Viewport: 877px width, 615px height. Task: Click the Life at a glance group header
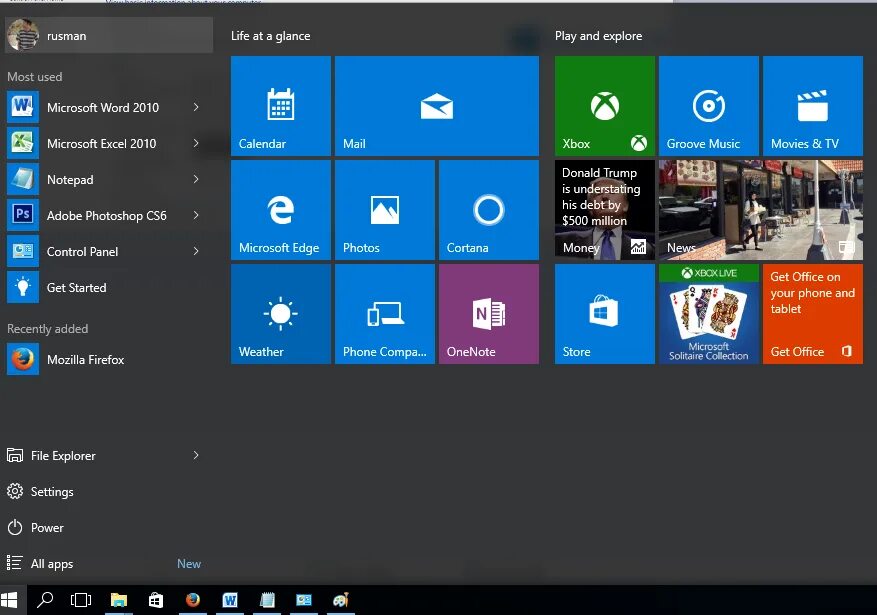271,36
